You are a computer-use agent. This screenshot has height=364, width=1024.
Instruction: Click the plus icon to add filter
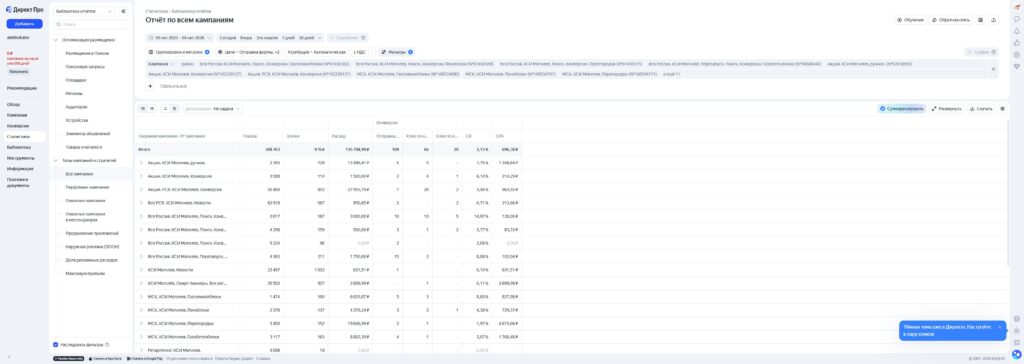(150, 86)
